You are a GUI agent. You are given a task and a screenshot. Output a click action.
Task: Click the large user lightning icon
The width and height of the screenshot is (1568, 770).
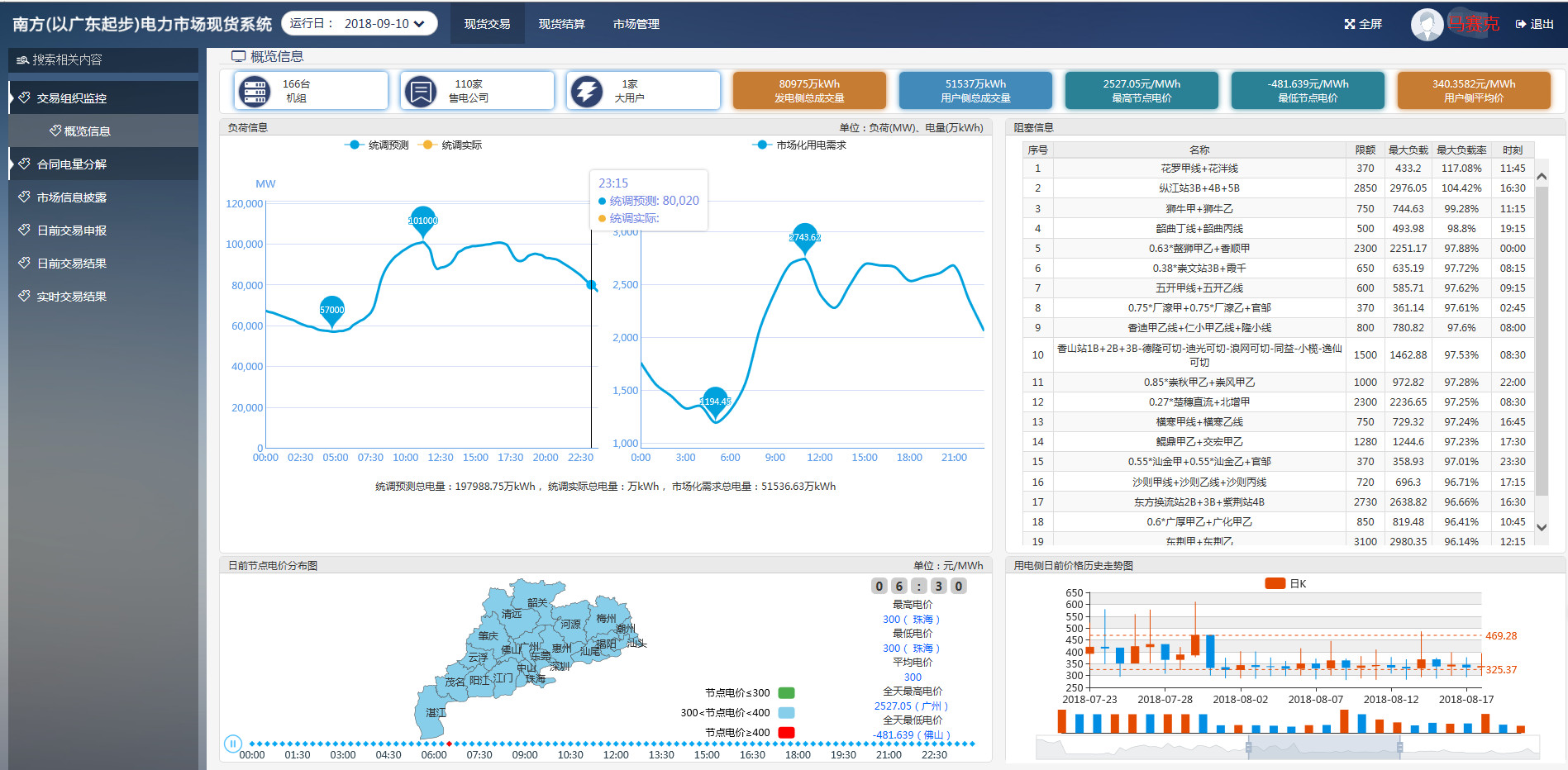coord(587,91)
